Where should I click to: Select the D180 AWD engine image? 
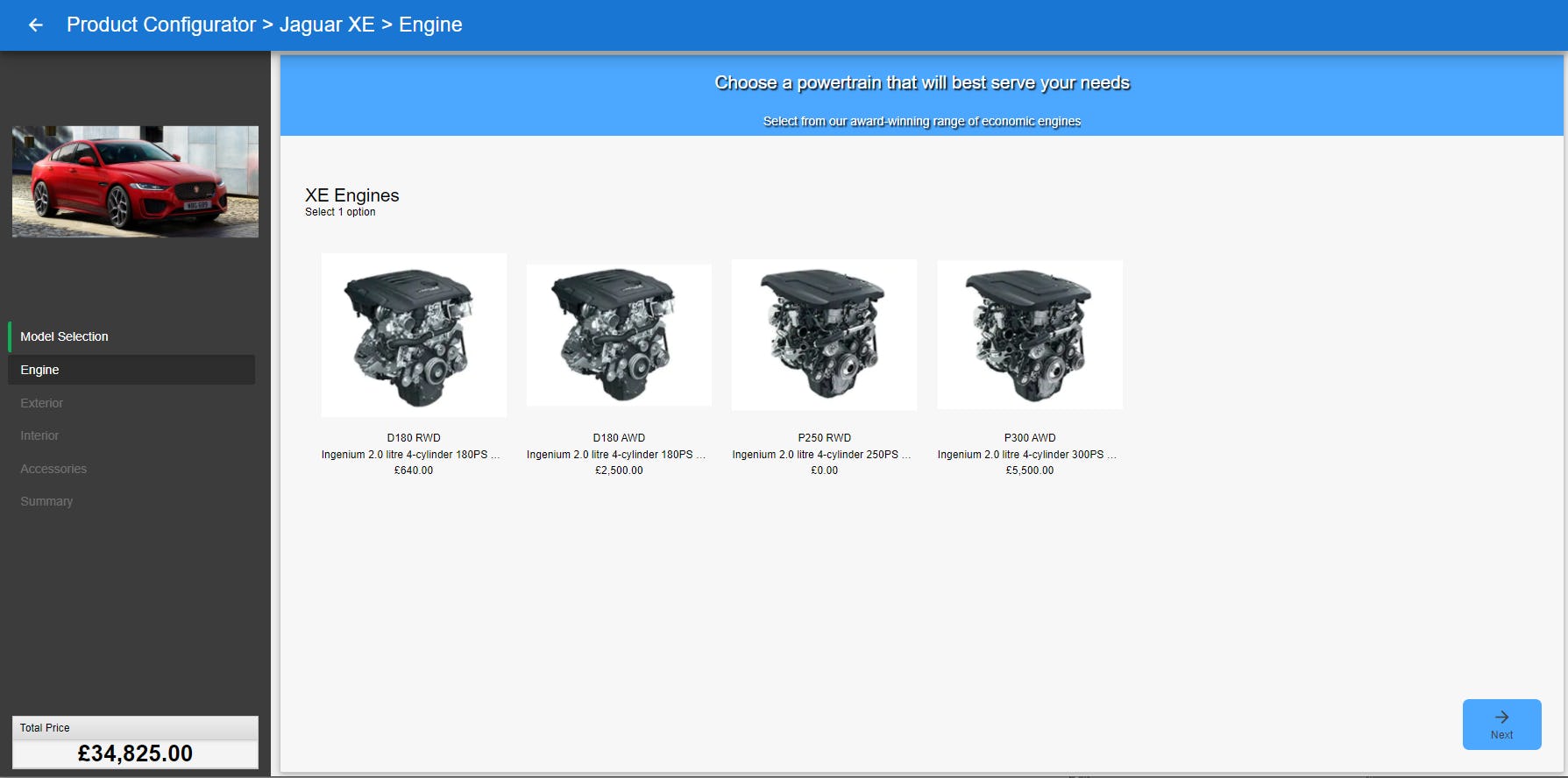tap(619, 335)
